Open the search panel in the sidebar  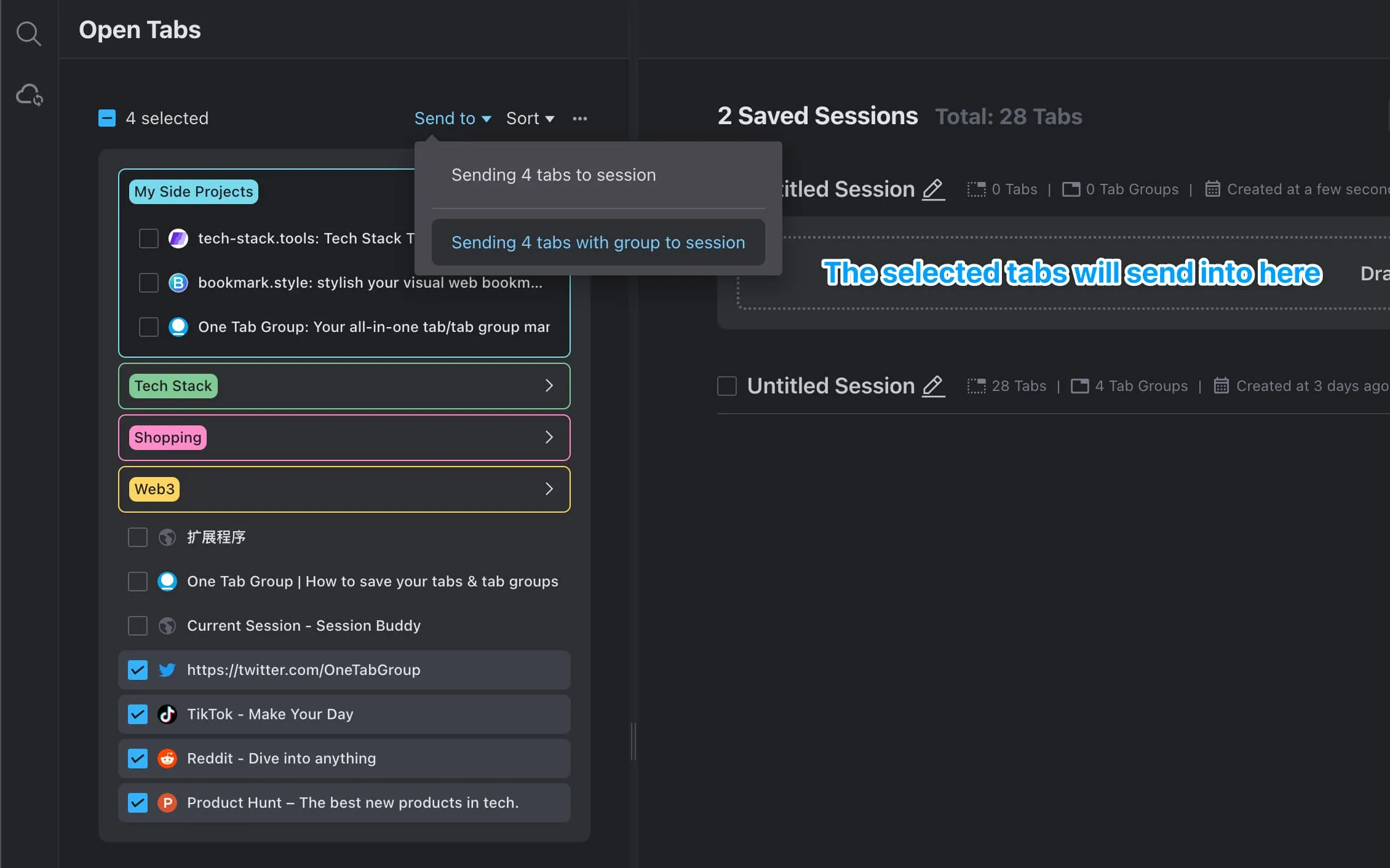(x=29, y=34)
